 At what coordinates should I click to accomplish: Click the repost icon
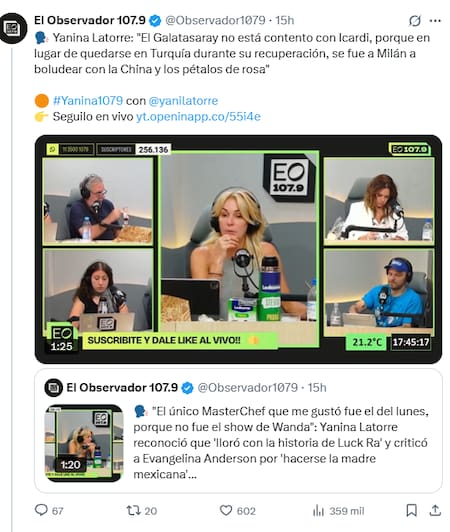(133, 510)
